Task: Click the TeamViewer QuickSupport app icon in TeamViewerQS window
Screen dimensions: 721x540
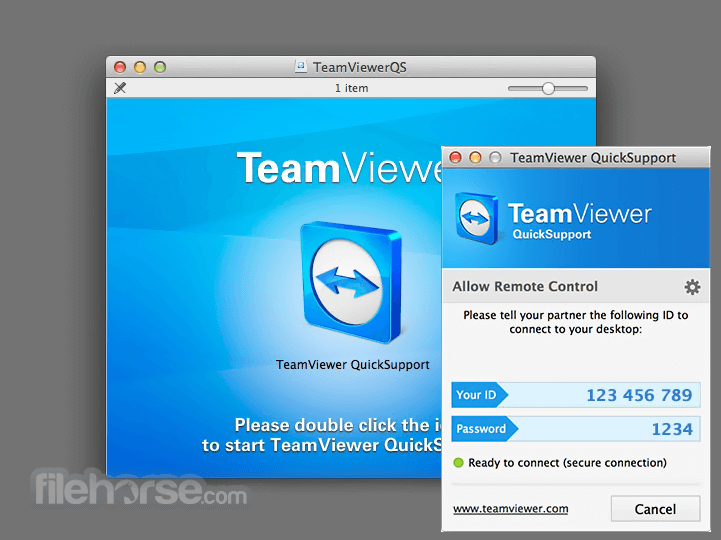Action: point(352,282)
